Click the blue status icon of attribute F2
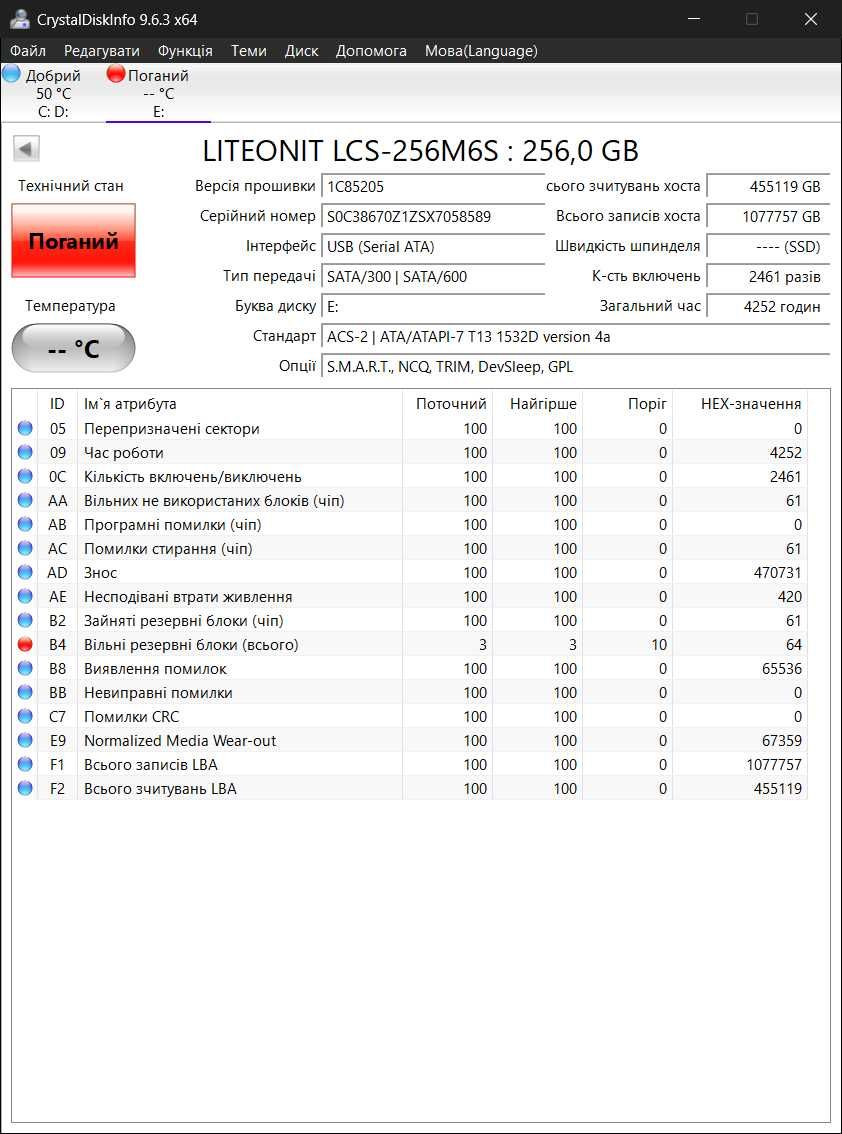This screenshot has height=1134, width=842. (x=25, y=788)
